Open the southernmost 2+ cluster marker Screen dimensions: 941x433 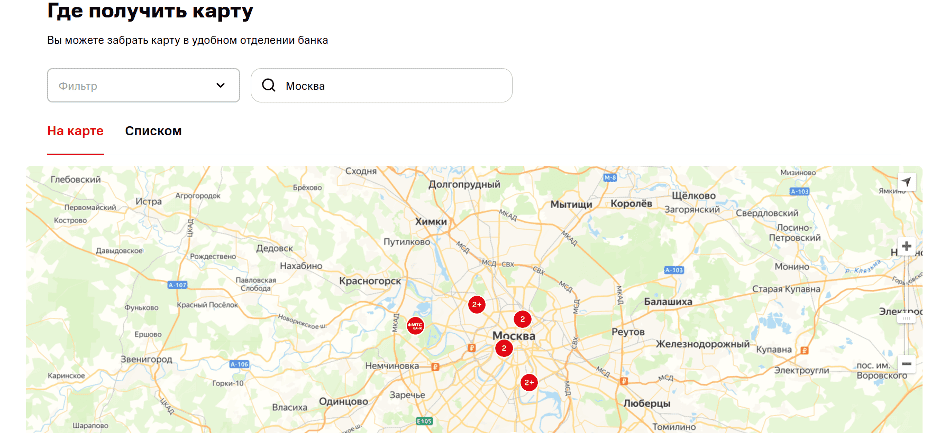(x=529, y=381)
